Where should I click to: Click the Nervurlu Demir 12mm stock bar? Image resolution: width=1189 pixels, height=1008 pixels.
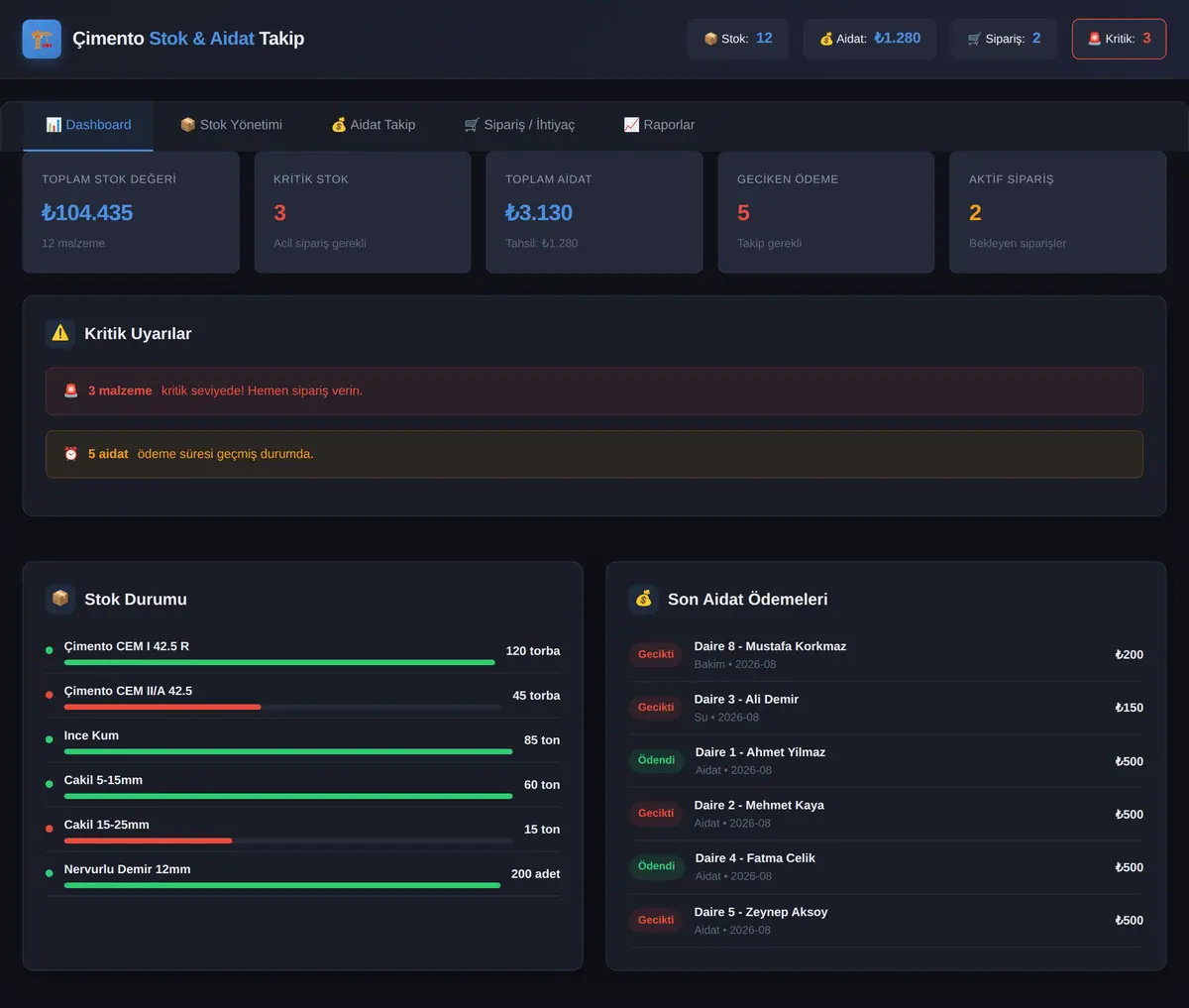(x=282, y=885)
